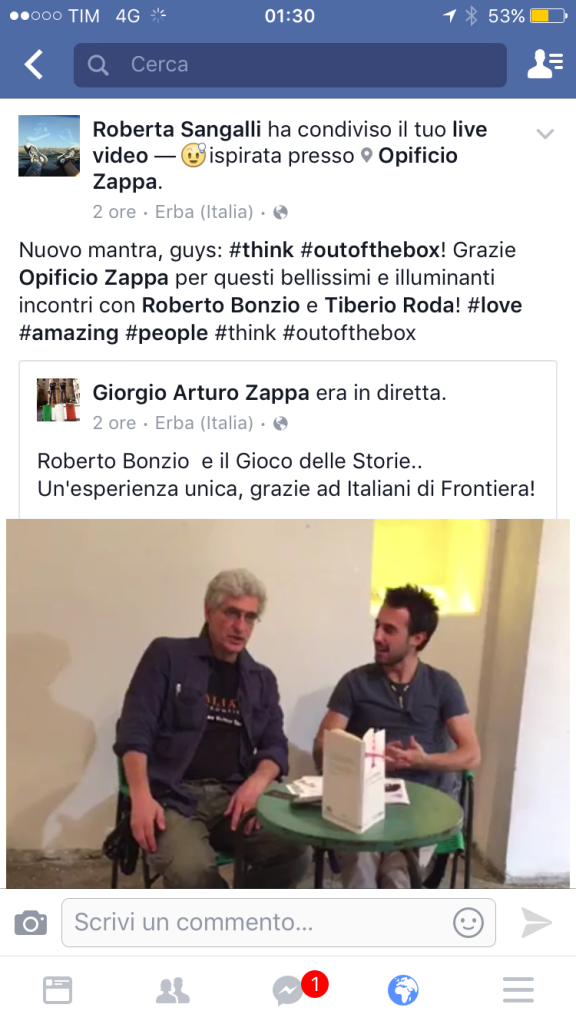This screenshot has height=1024, width=576.
Task: Open Roberta Sangalli's profile name link
Action: (x=177, y=129)
